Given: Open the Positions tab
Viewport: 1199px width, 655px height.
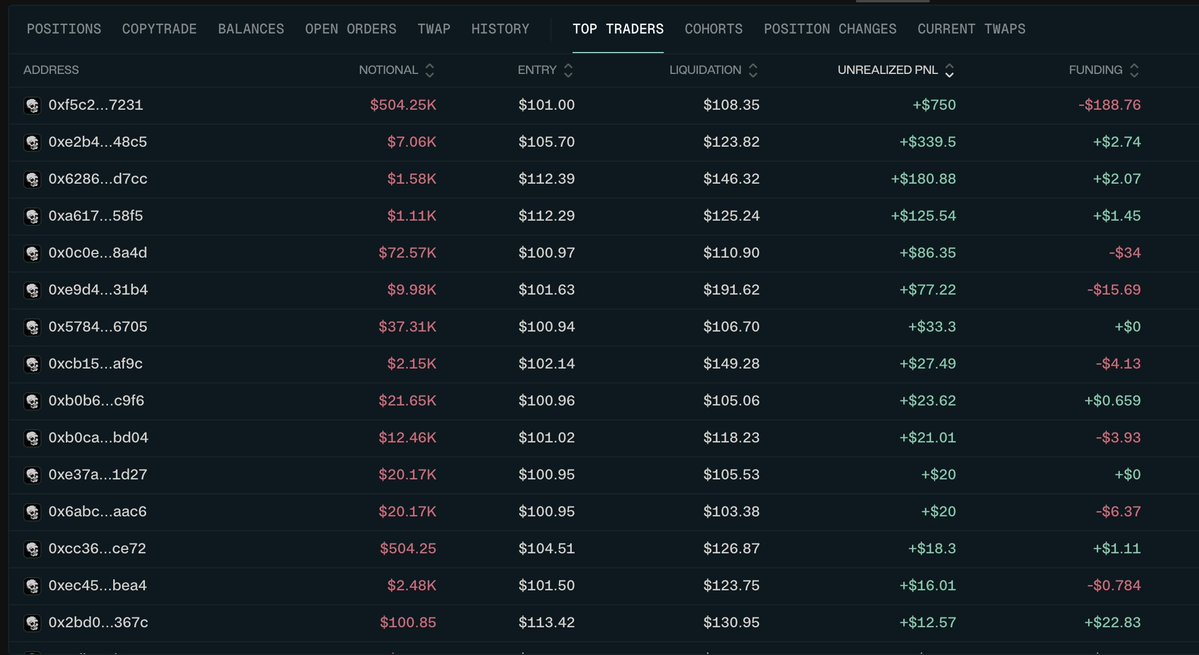Looking at the screenshot, I should click(x=63, y=29).
